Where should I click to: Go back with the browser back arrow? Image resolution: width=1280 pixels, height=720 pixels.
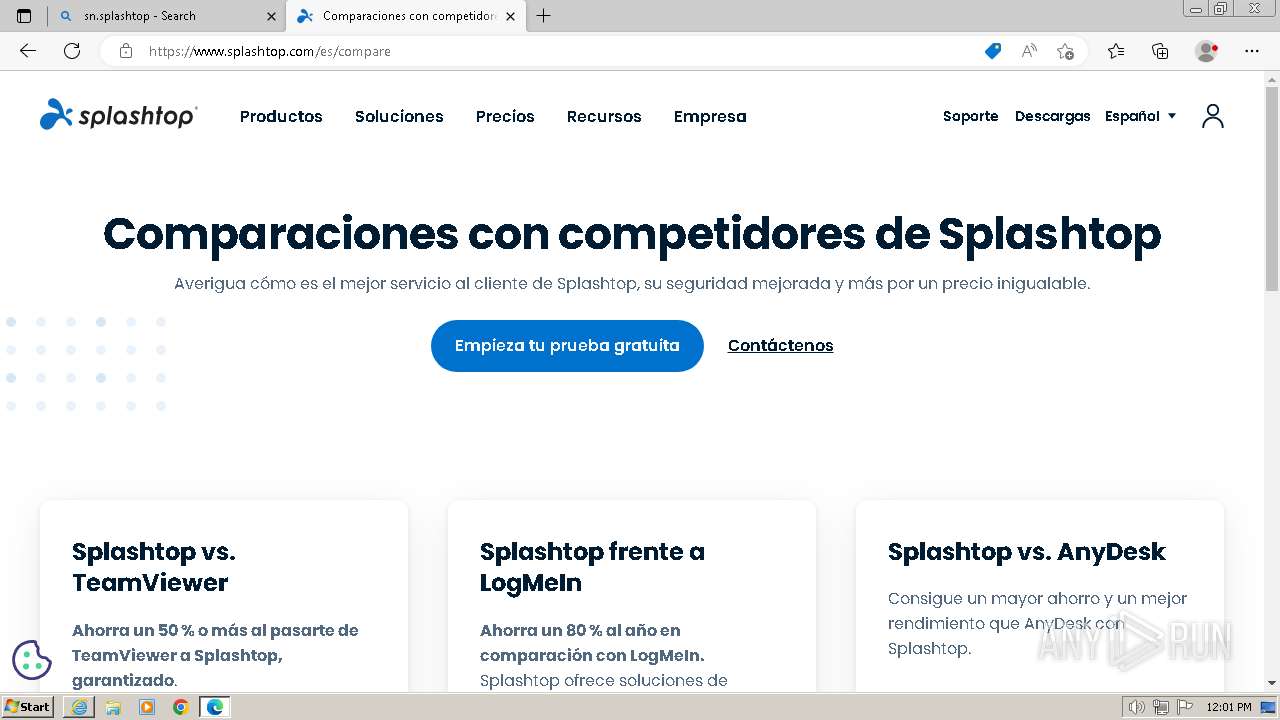tap(28, 51)
